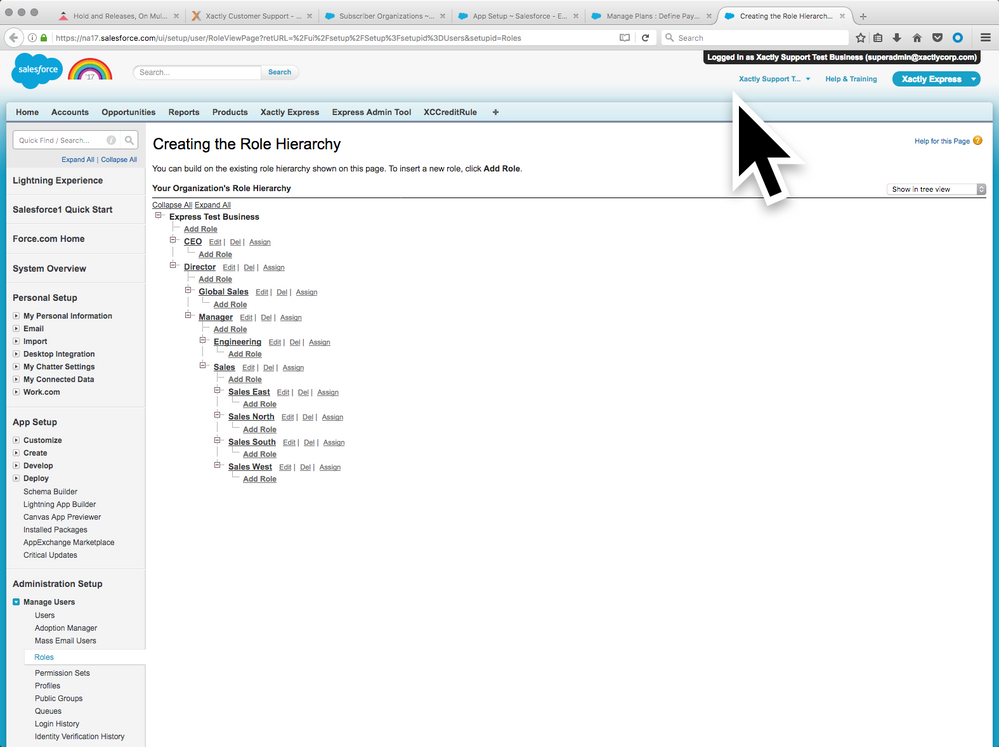Collapse the CEO role node

(x=173, y=240)
